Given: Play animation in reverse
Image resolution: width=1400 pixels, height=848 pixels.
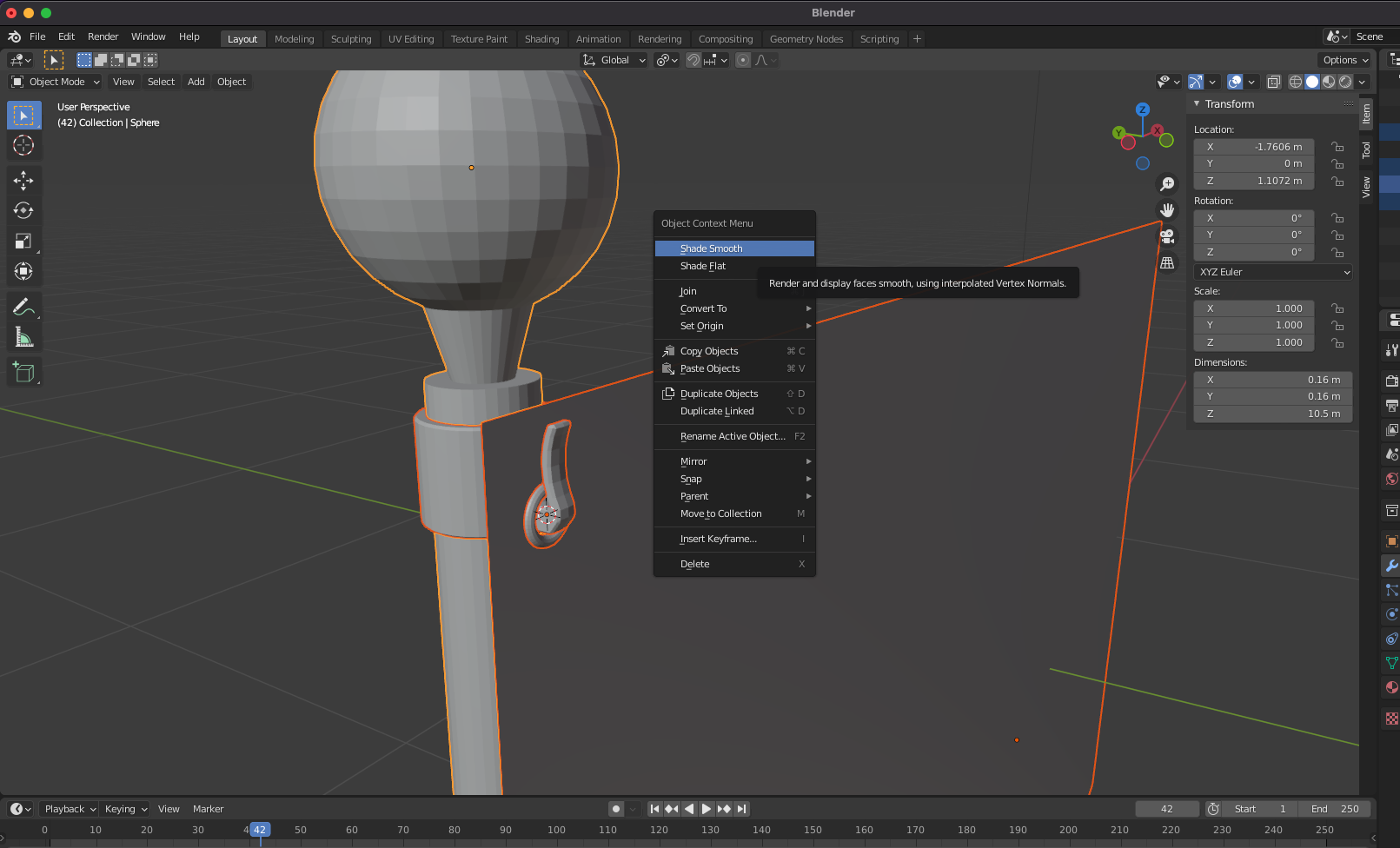Looking at the screenshot, I should pos(689,809).
